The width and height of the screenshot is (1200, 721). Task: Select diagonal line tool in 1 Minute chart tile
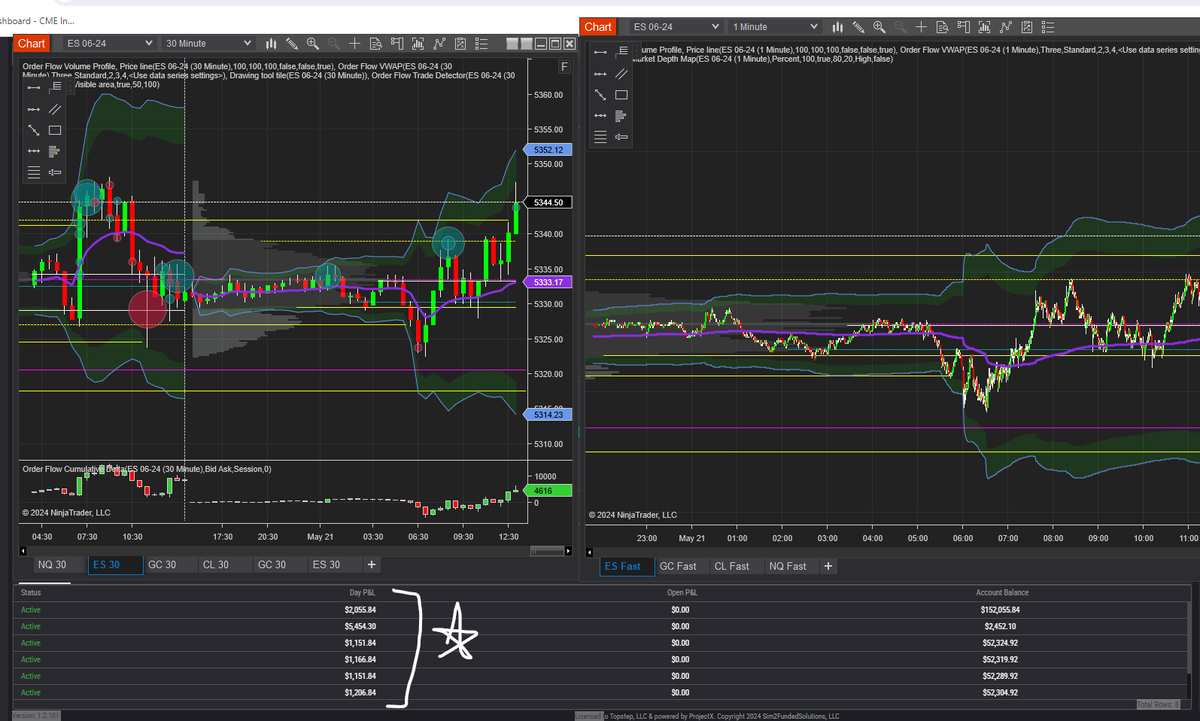point(600,95)
